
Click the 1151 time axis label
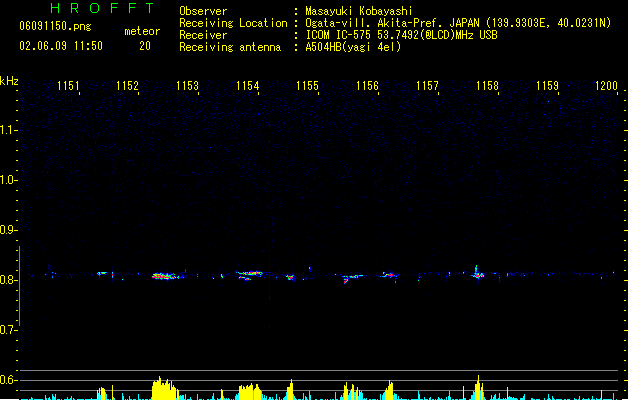68,86
